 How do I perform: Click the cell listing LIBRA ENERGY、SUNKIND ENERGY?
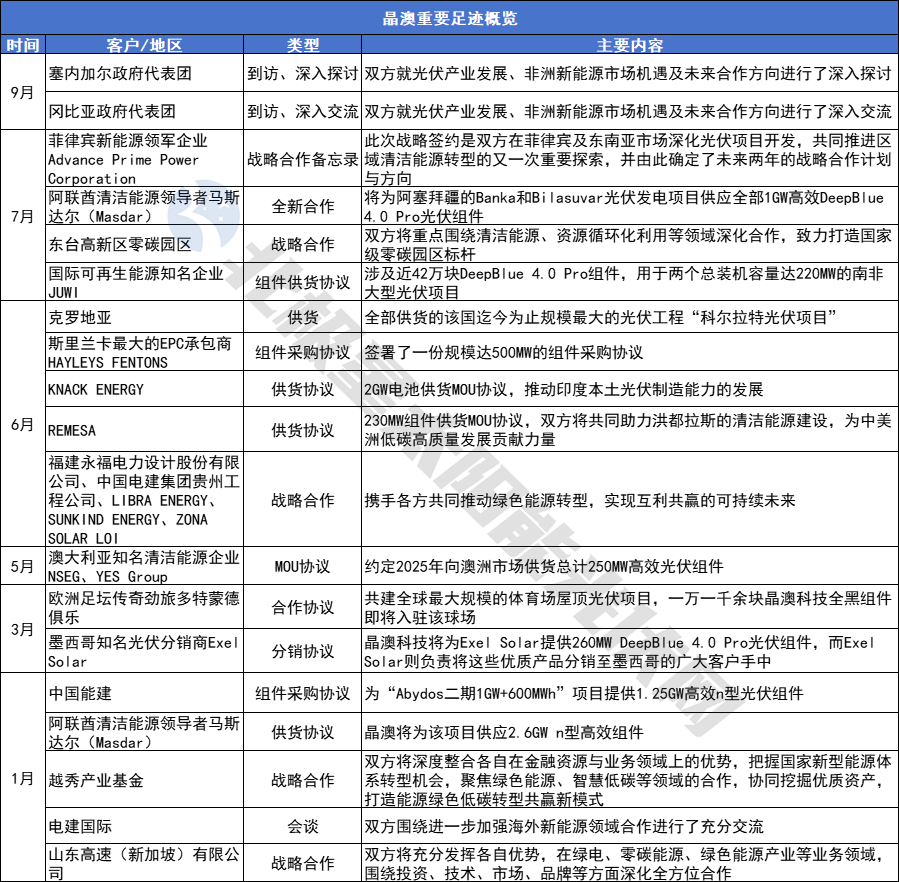tap(144, 499)
